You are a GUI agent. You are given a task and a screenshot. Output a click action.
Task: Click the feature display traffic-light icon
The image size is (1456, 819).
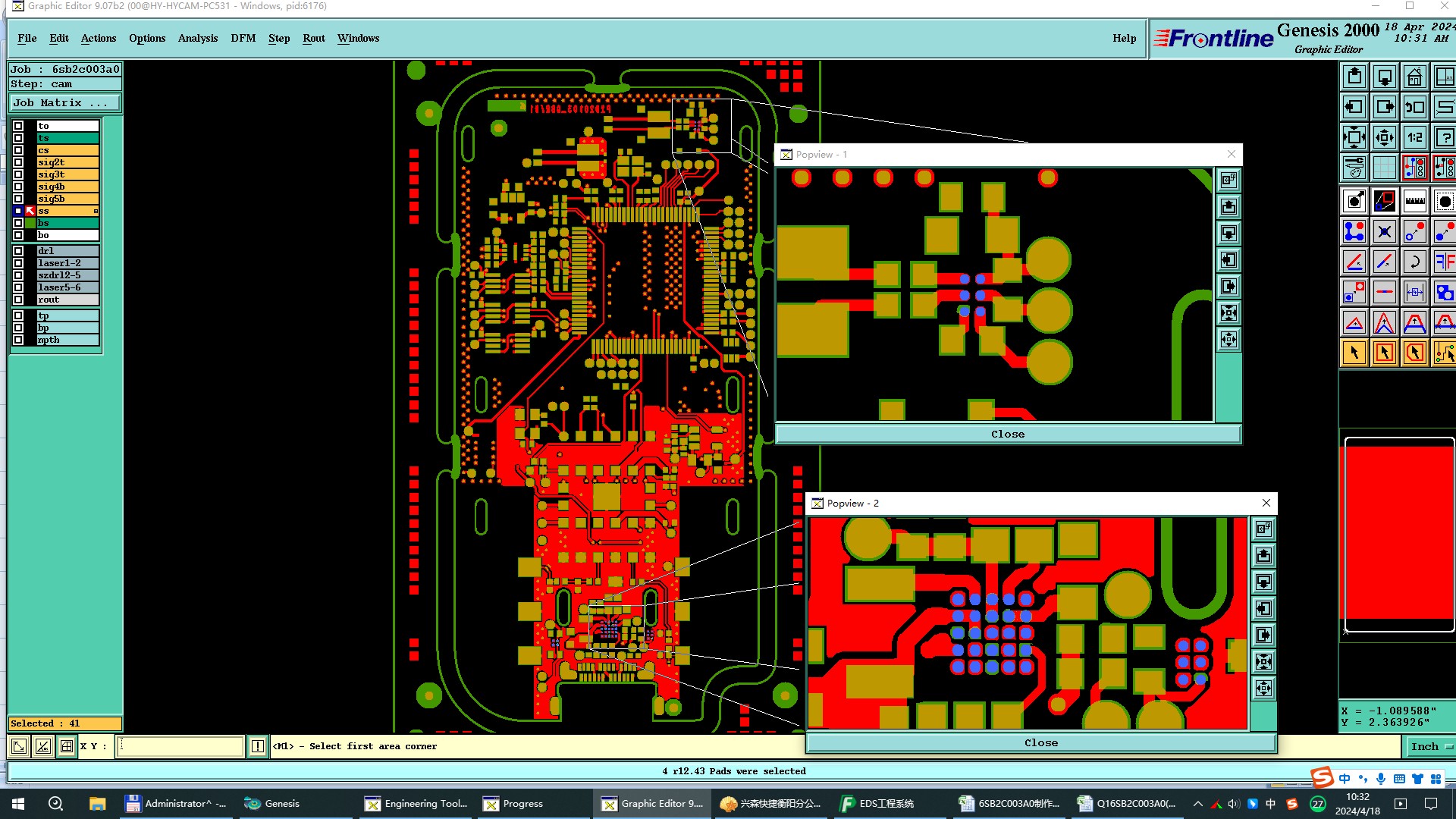pyautogui.click(x=1415, y=168)
